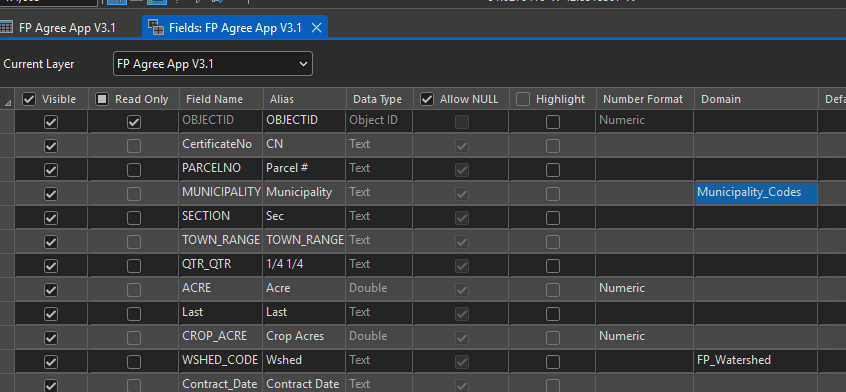Viewport: 846px width, 392px height.
Task: Toggle Visible for the MUNICIPALITY row
Action: 51,194
